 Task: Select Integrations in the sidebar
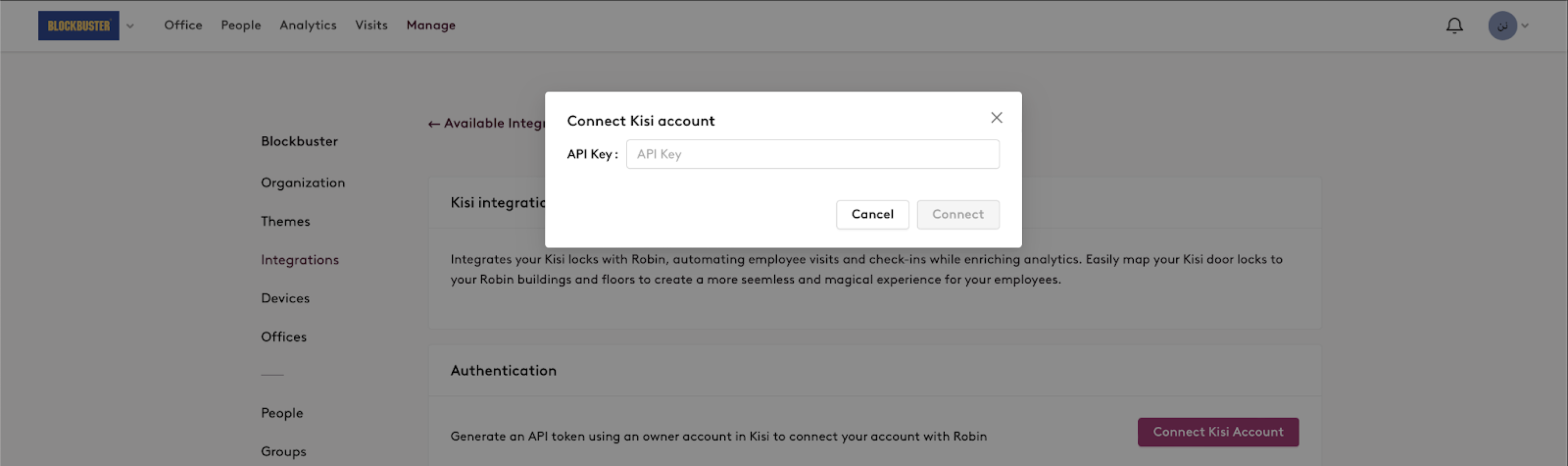(x=299, y=260)
